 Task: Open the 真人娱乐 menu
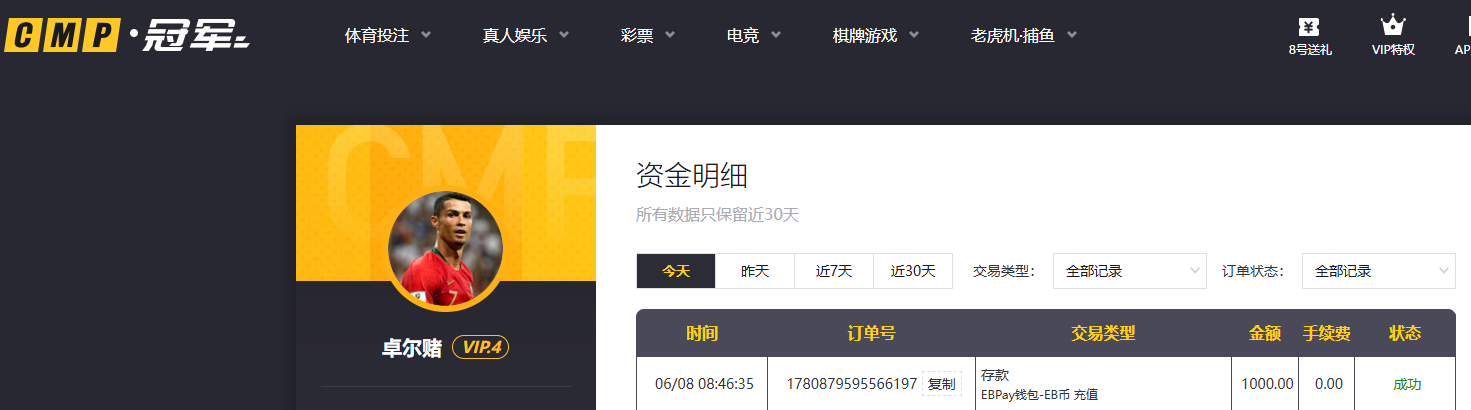514,36
